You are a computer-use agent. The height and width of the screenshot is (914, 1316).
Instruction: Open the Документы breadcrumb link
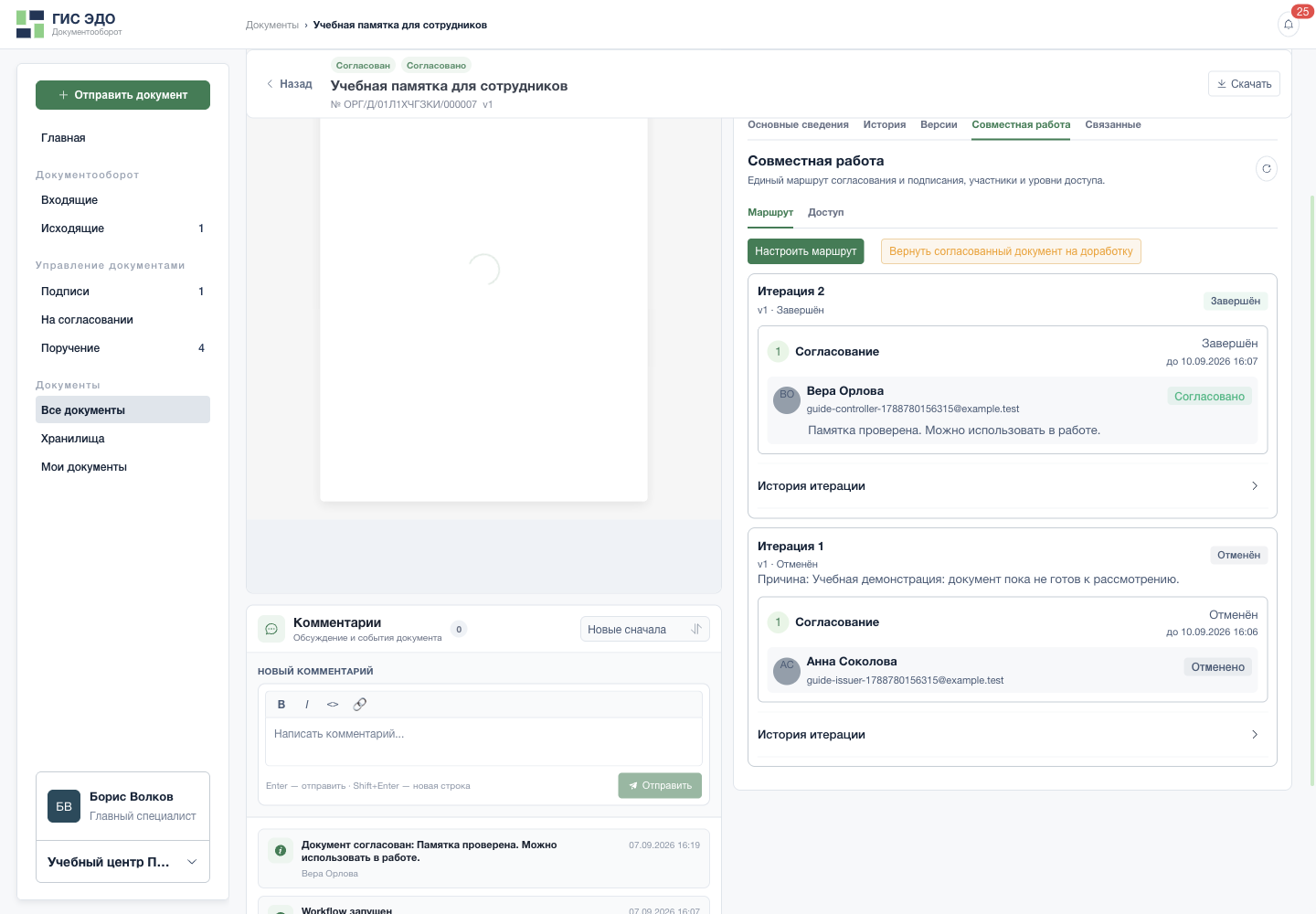(272, 25)
